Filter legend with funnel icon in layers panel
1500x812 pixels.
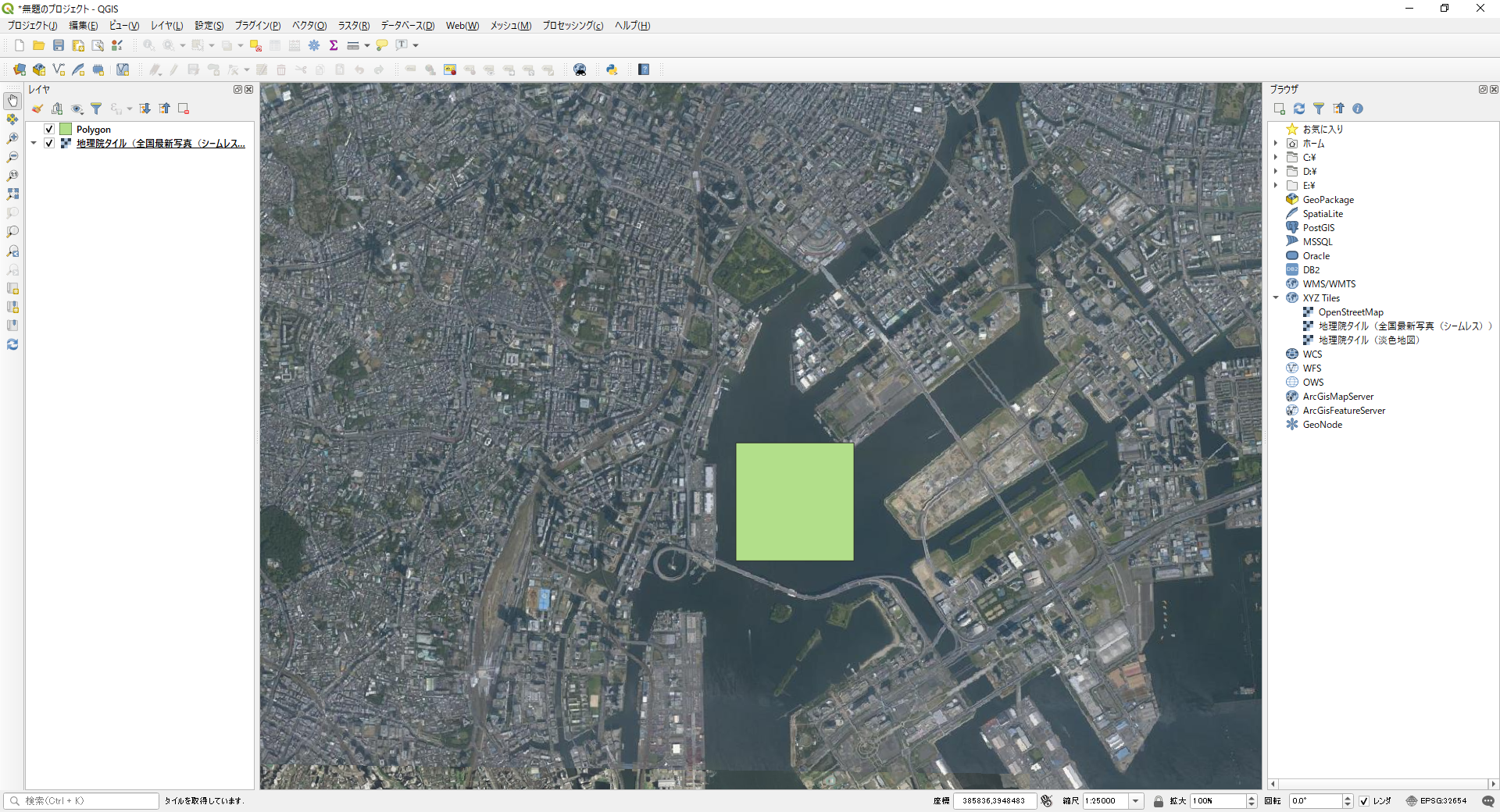click(96, 109)
